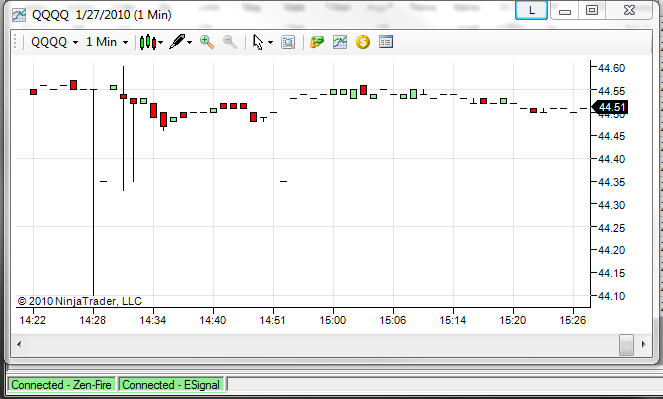Click the Connected - ESignal status
This screenshot has height=399, width=663.
click(x=171, y=385)
